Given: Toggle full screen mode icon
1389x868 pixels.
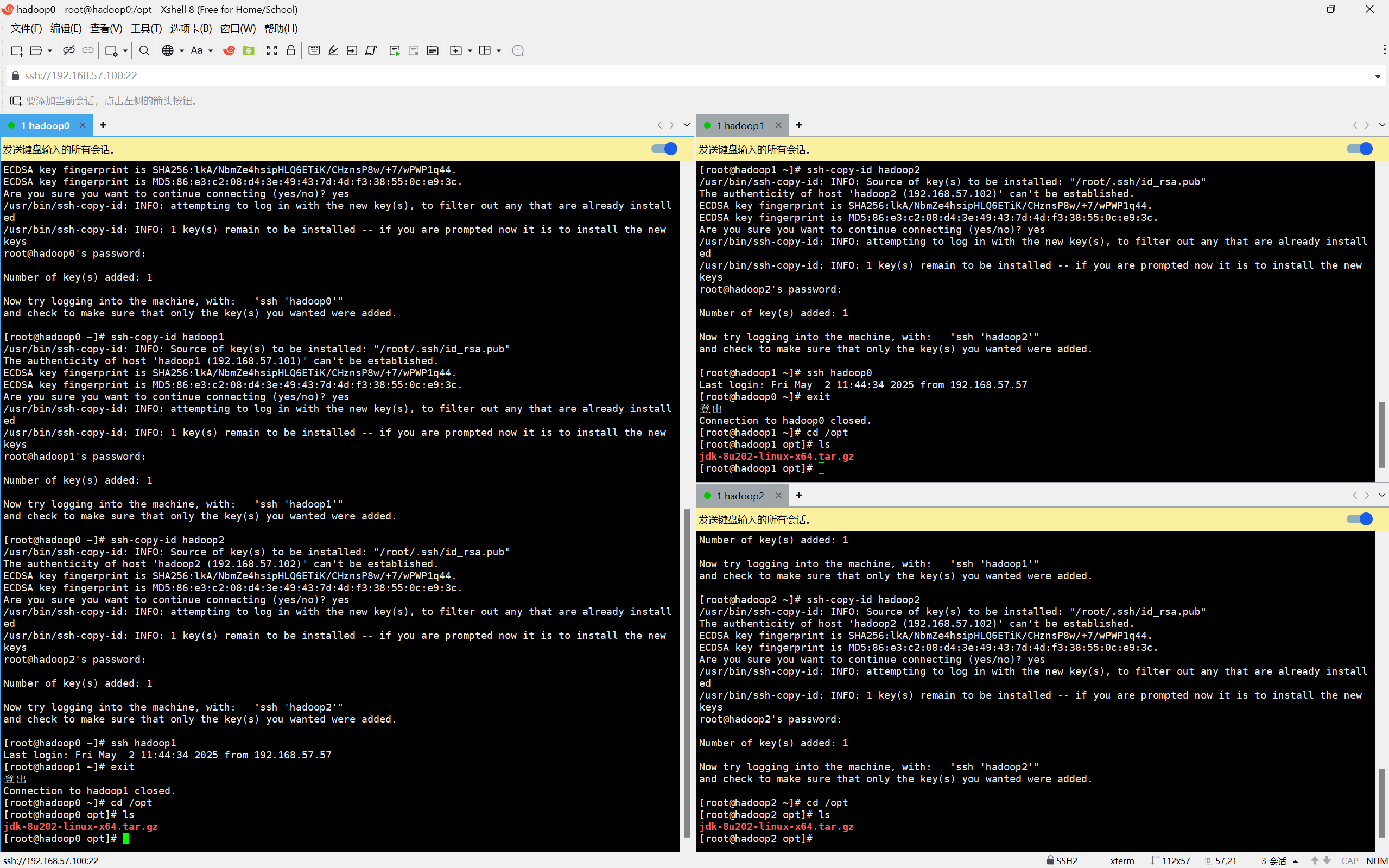Looking at the screenshot, I should (271, 50).
